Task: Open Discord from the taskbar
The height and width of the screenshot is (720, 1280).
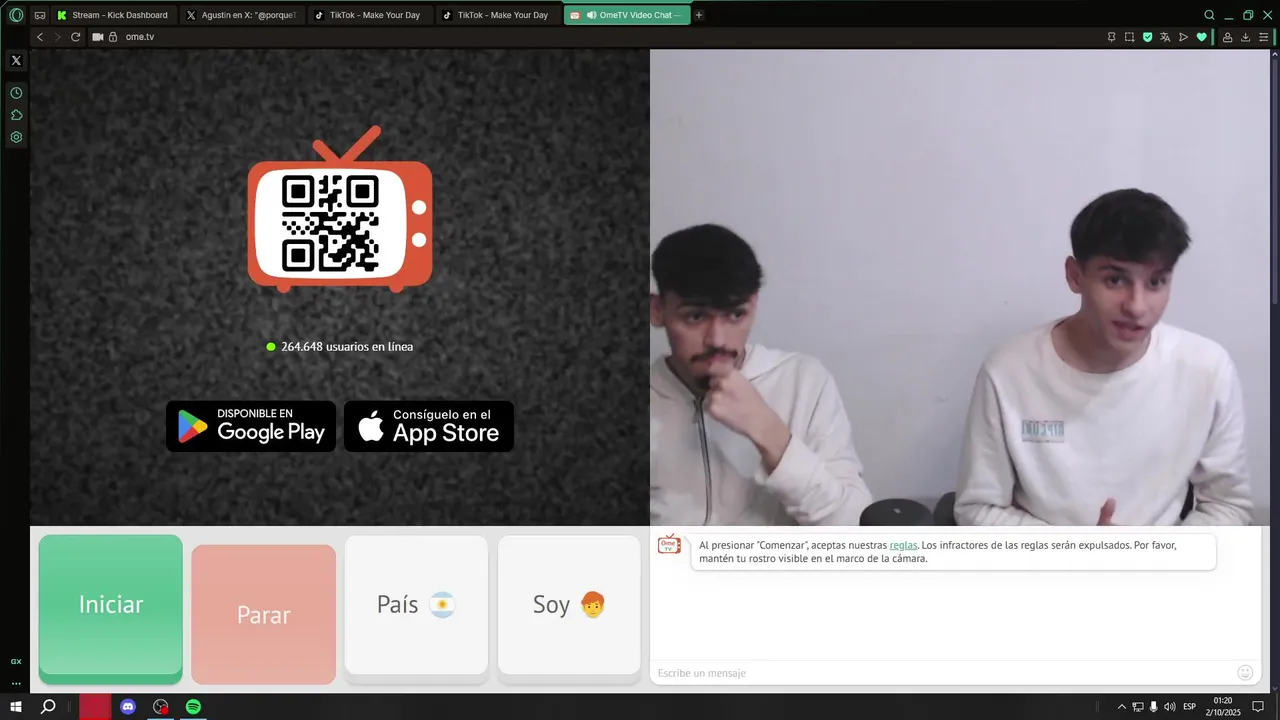Action: pyautogui.click(x=128, y=707)
